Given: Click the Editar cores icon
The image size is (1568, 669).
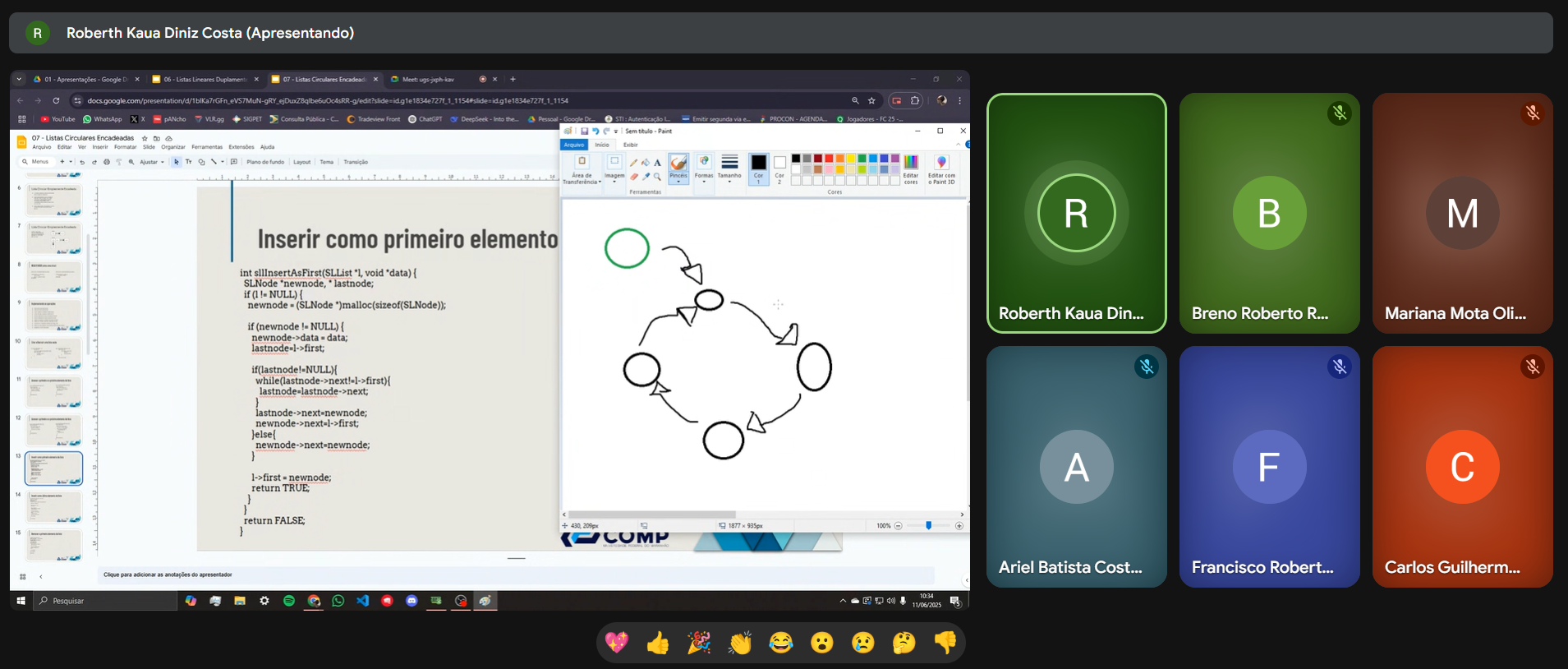Looking at the screenshot, I should [x=911, y=169].
